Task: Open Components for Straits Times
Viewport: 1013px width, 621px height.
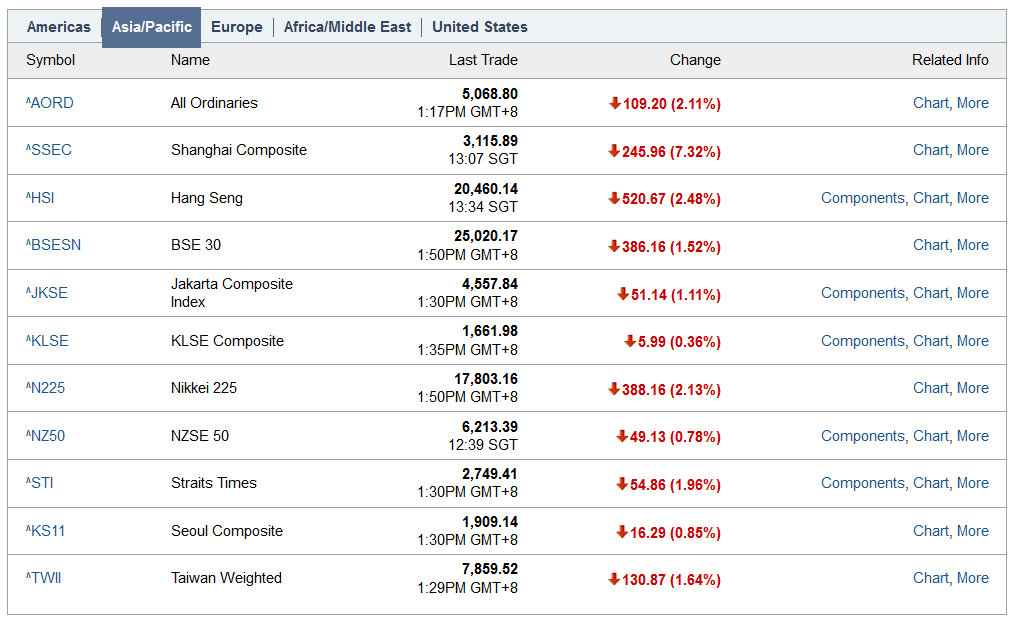Action: click(862, 483)
